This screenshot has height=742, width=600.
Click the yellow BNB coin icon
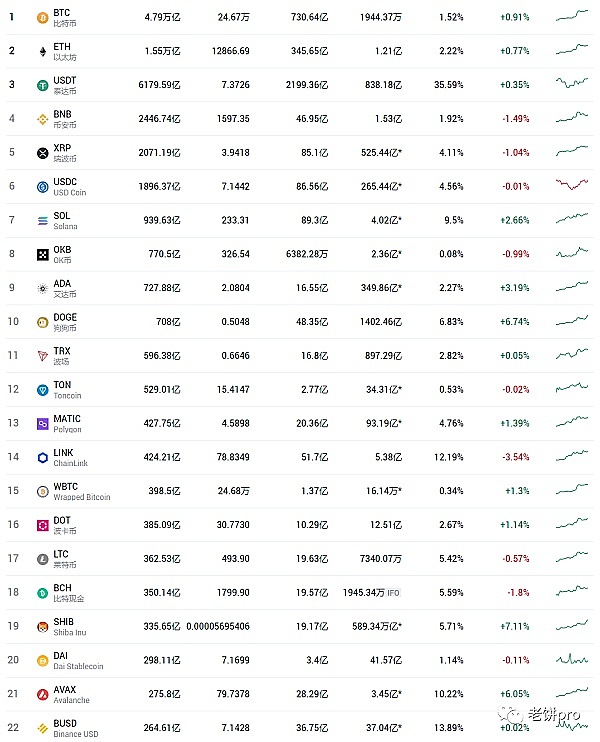(x=42, y=119)
